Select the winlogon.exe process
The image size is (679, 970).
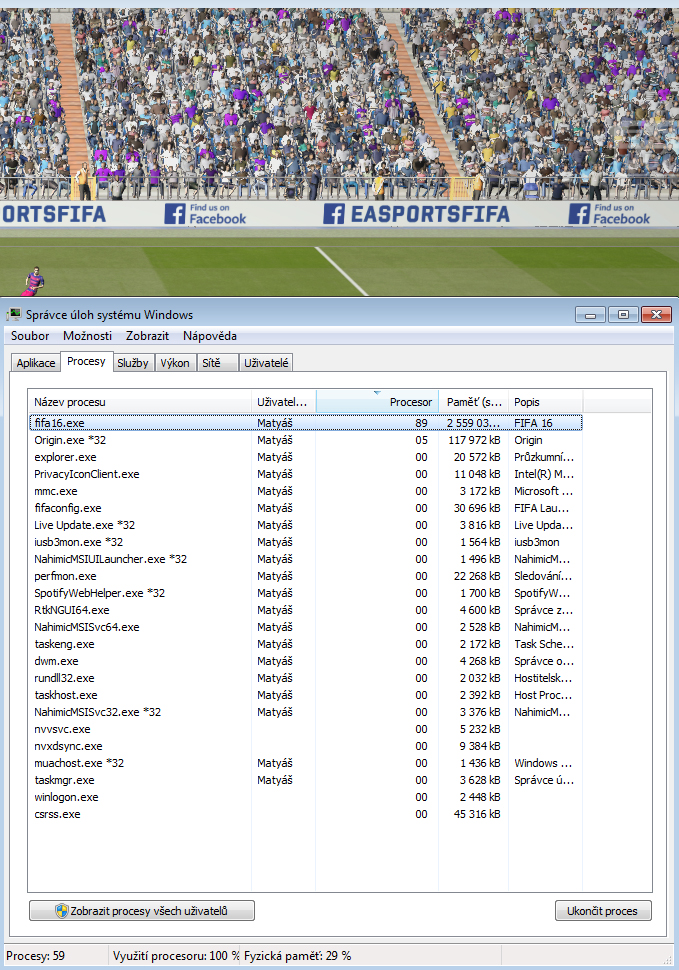[305, 797]
